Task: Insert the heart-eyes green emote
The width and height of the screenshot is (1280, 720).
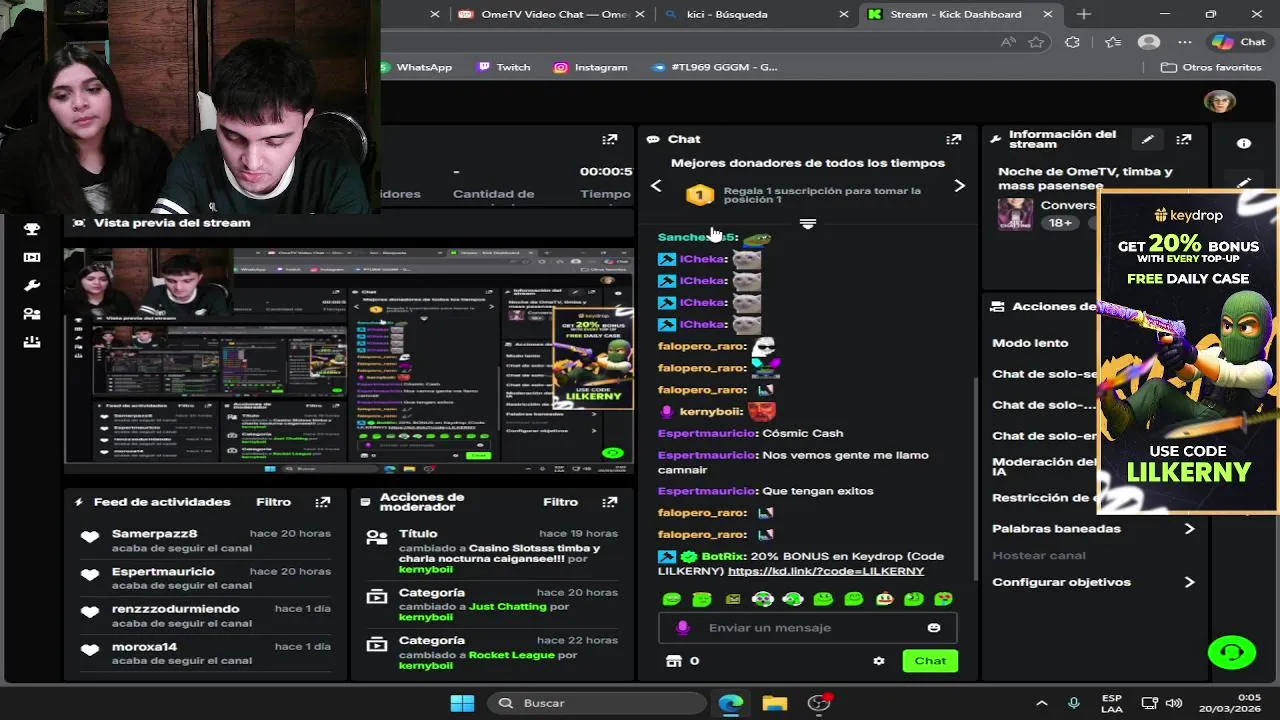Action: pos(943,599)
